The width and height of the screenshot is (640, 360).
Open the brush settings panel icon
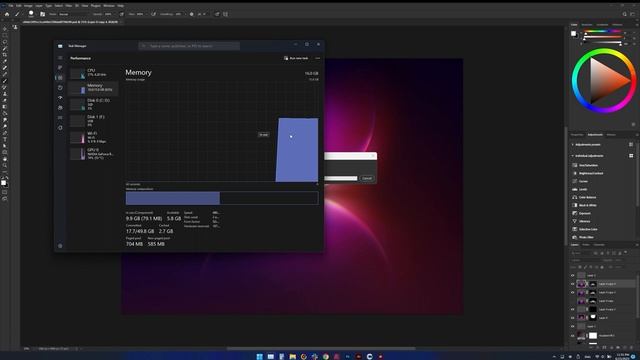42,14
